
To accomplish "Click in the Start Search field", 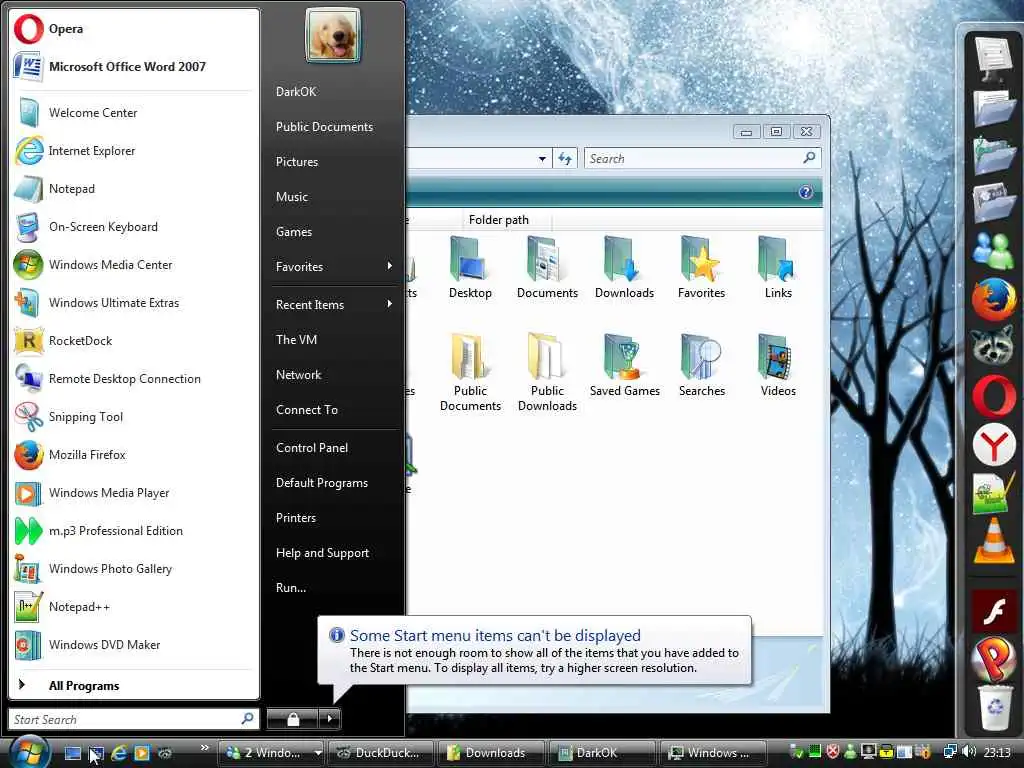I will coord(133,719).
